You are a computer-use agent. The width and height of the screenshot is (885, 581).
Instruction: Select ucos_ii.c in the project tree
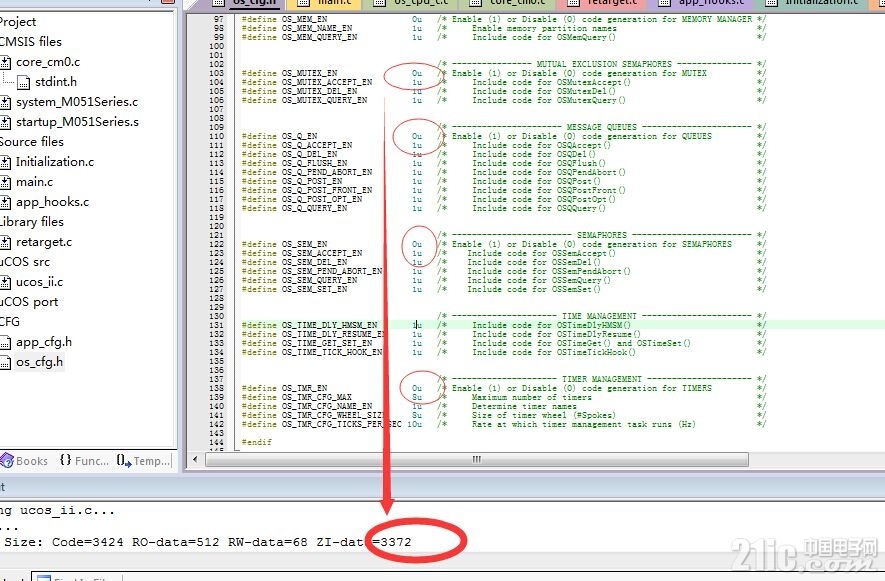(40, 282)
